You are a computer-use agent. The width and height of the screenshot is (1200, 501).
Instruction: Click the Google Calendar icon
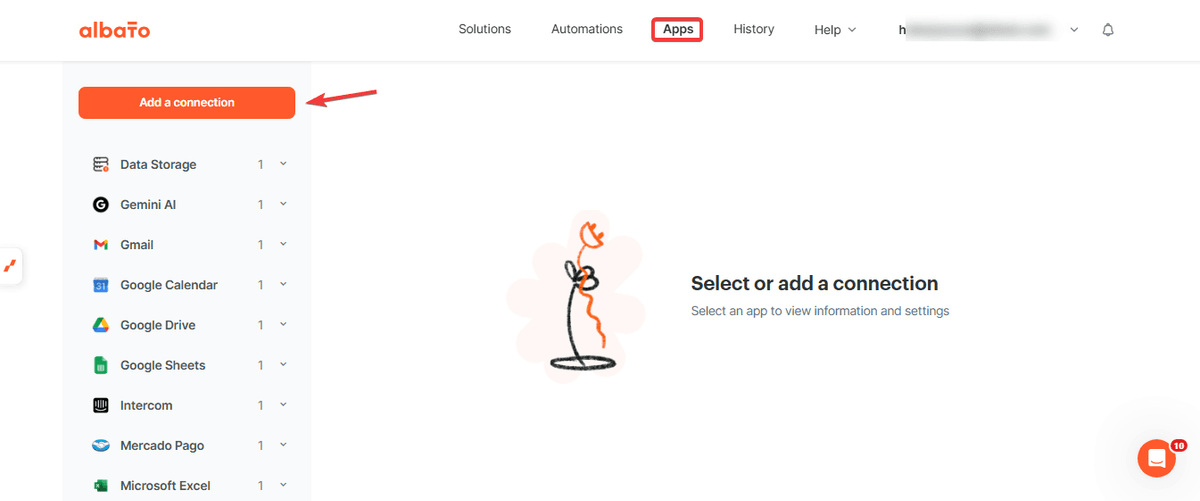(x=101, y=285)
